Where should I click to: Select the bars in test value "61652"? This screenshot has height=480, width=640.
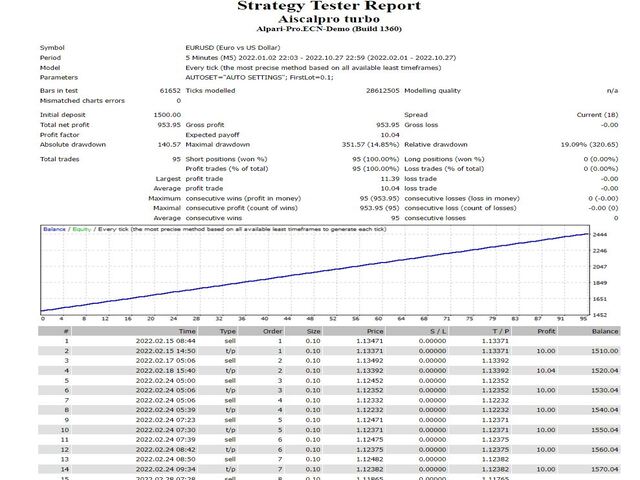point(170,91)
